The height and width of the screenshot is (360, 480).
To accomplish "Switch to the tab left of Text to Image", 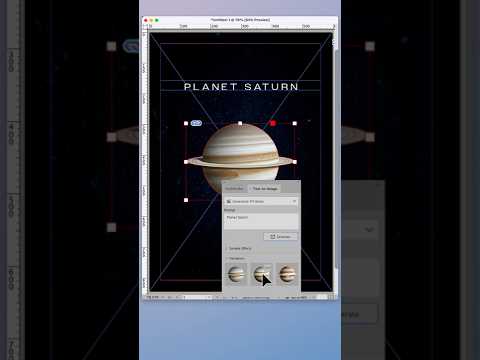I will click(x=235, y=189).
